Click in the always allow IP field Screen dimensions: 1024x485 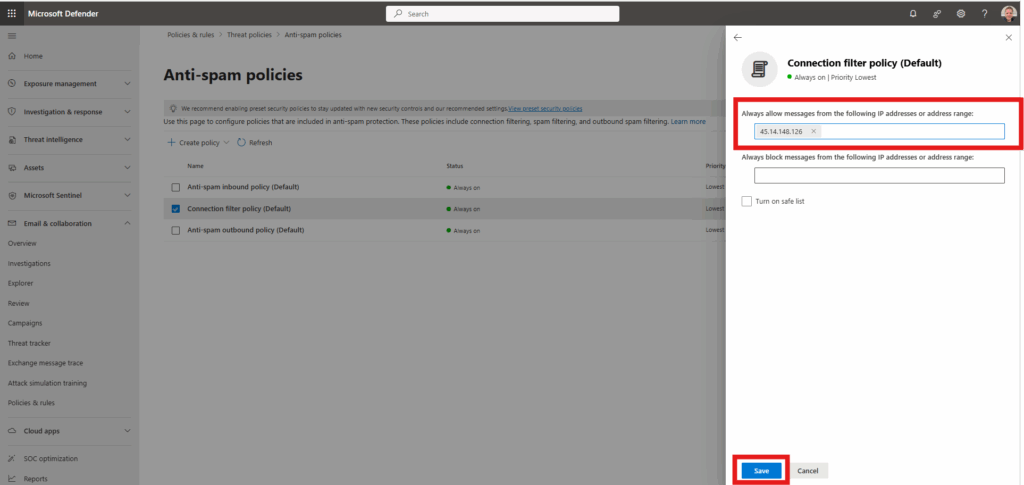(879, 131)
